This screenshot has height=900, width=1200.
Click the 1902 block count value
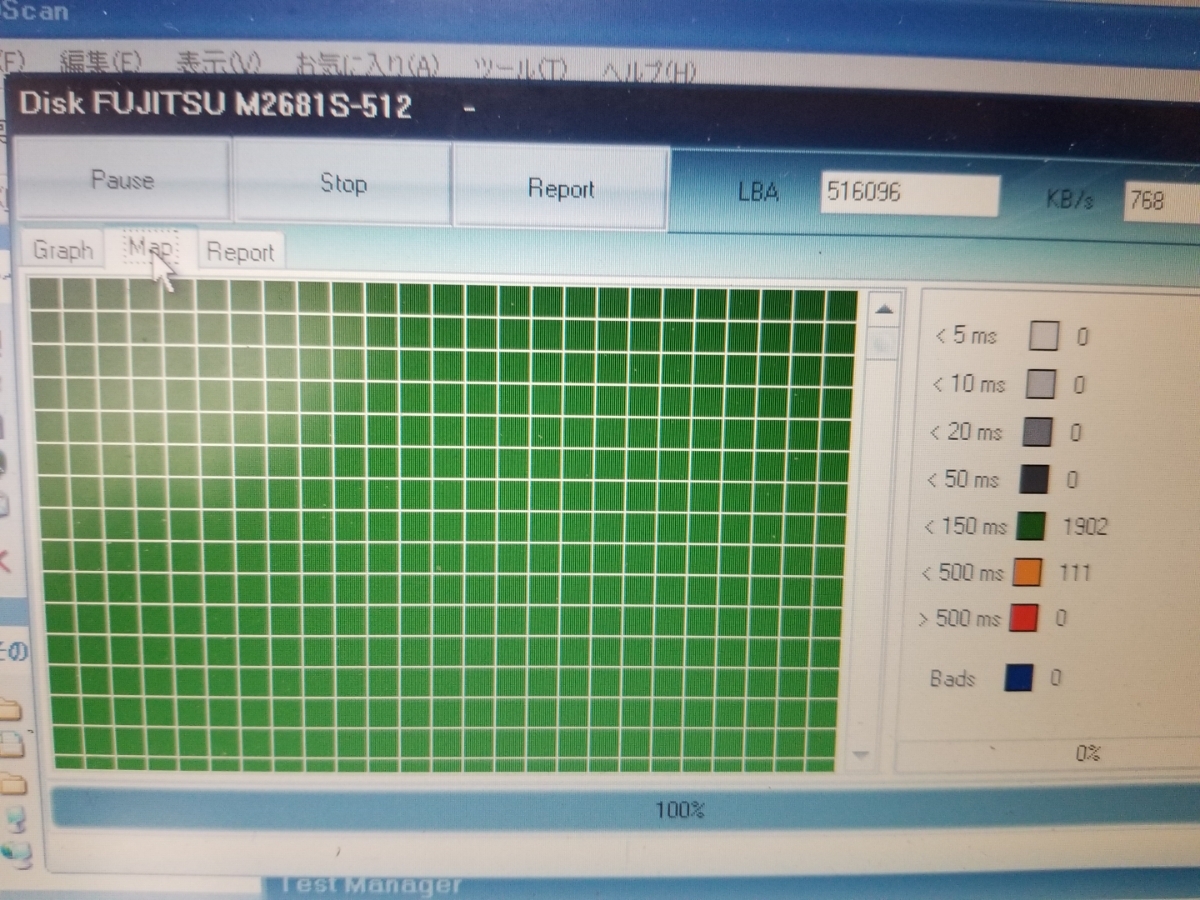[x=1085, y=526]
